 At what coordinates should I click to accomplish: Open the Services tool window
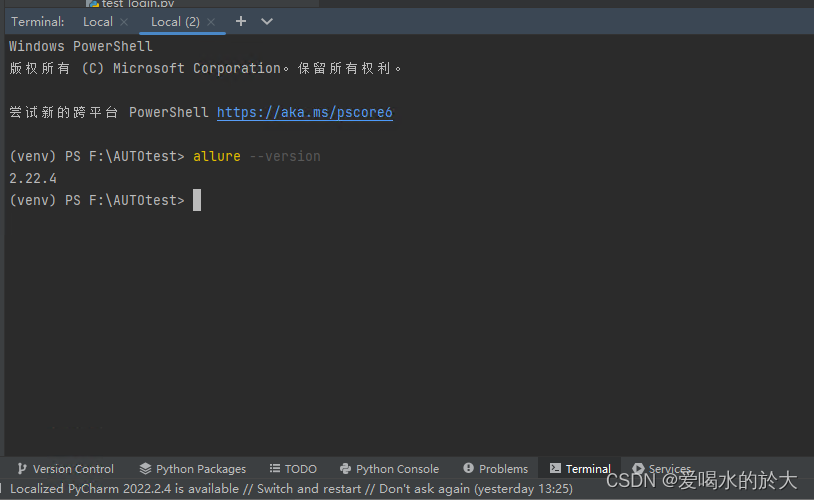[x=662, y=469]
